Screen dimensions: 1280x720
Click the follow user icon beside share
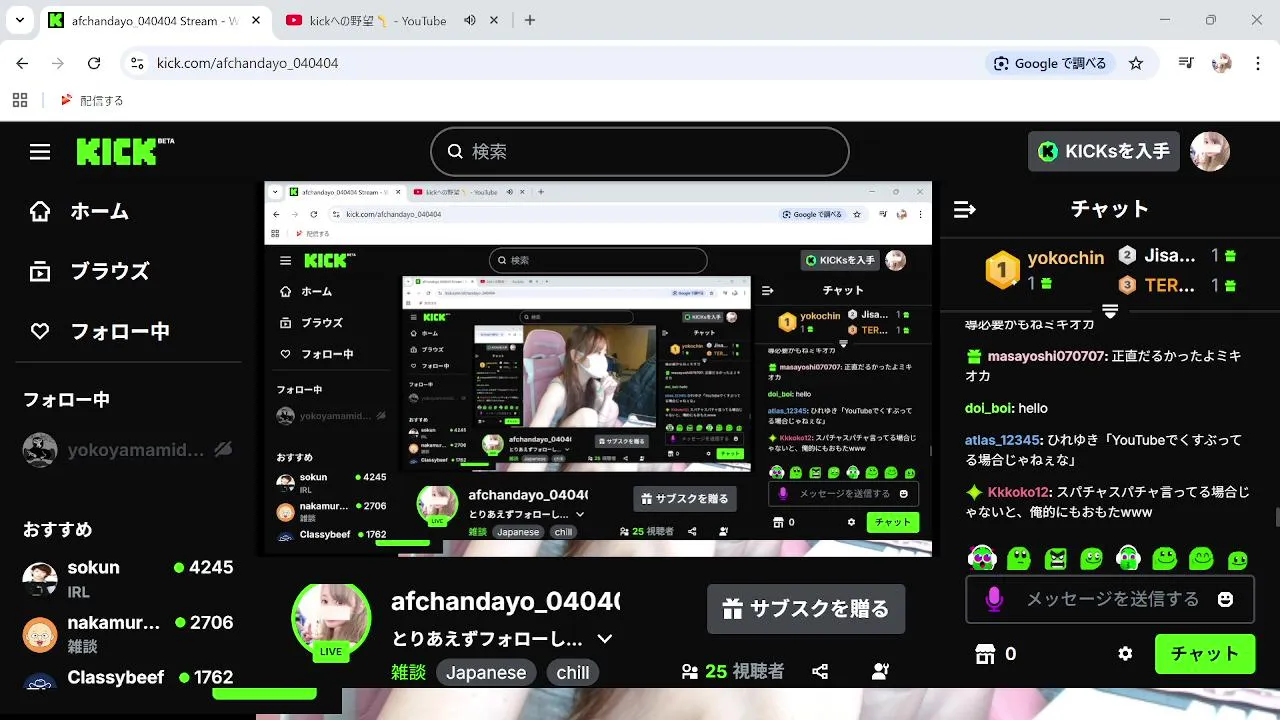(881, 672)
